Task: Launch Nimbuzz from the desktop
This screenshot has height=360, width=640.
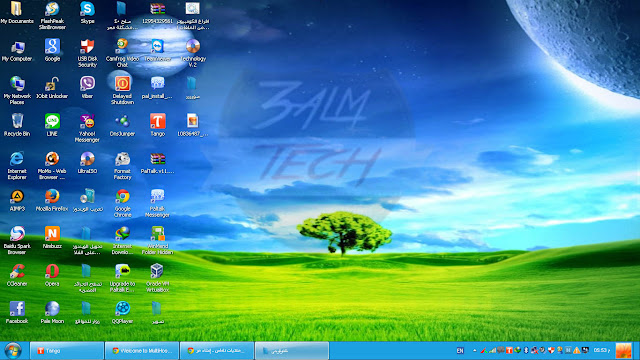Action: click(52, 238)
